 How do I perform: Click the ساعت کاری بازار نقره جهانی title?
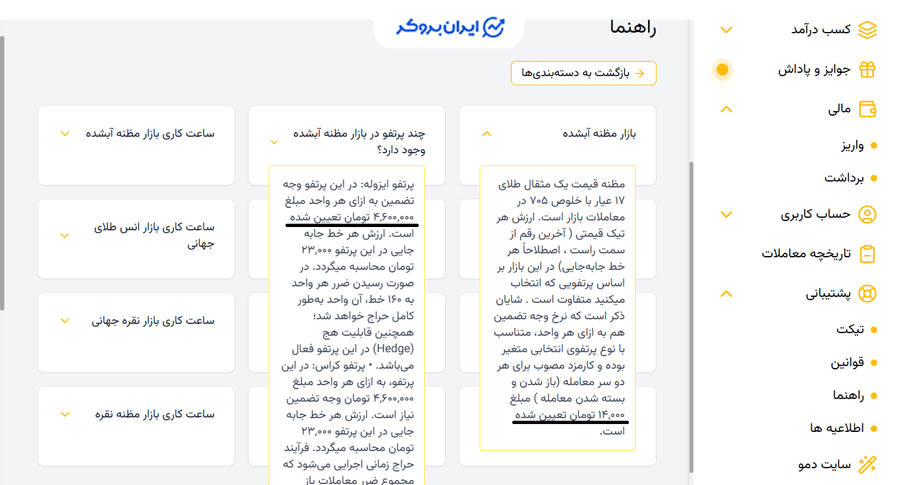pyautogui.click(x=153, y=321)
